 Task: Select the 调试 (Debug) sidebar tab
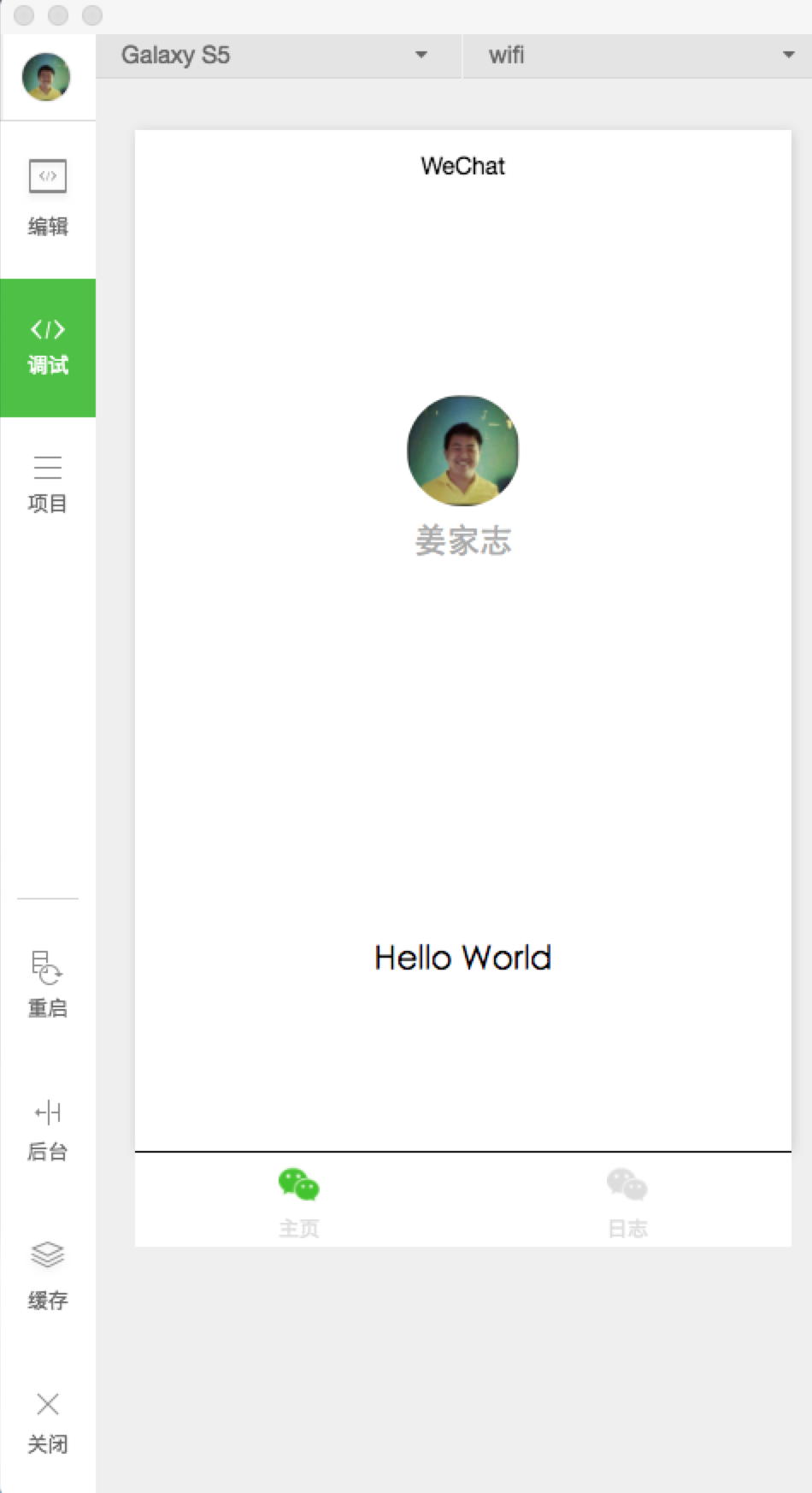[x=48, y=348]
